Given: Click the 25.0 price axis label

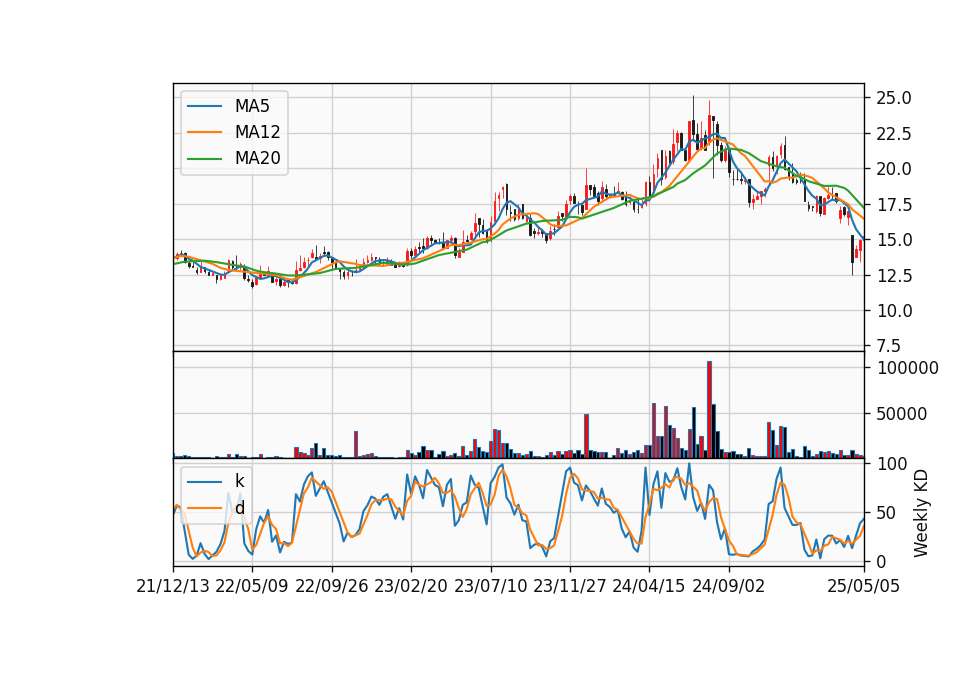Looking at the screenshot, I should pyautogui.click(x=894, y=98).
